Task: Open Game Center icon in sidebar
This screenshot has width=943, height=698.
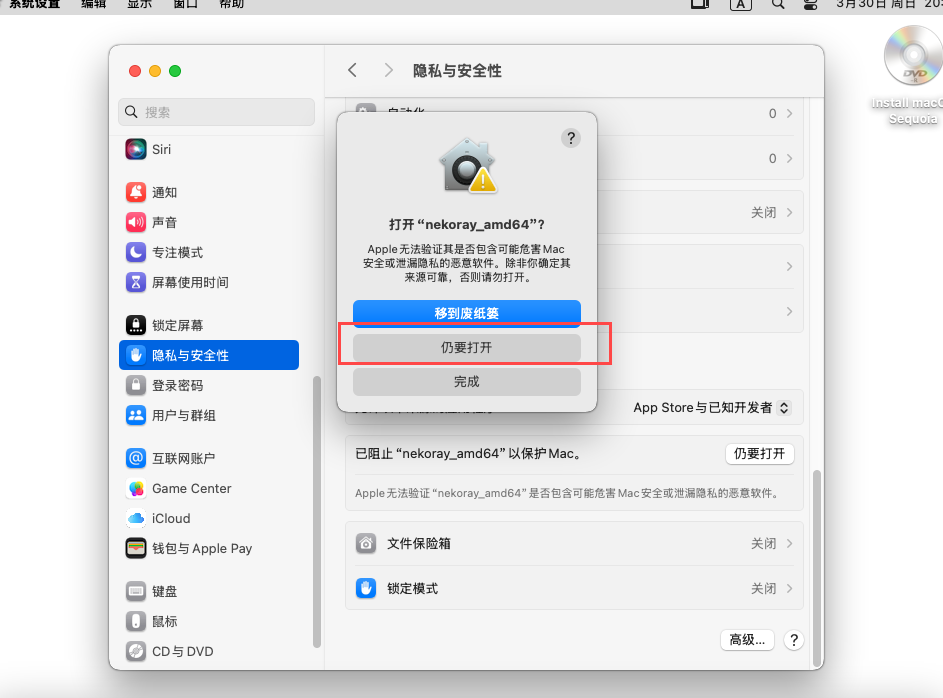Action: pyautogui.click(x=136, y=488)
